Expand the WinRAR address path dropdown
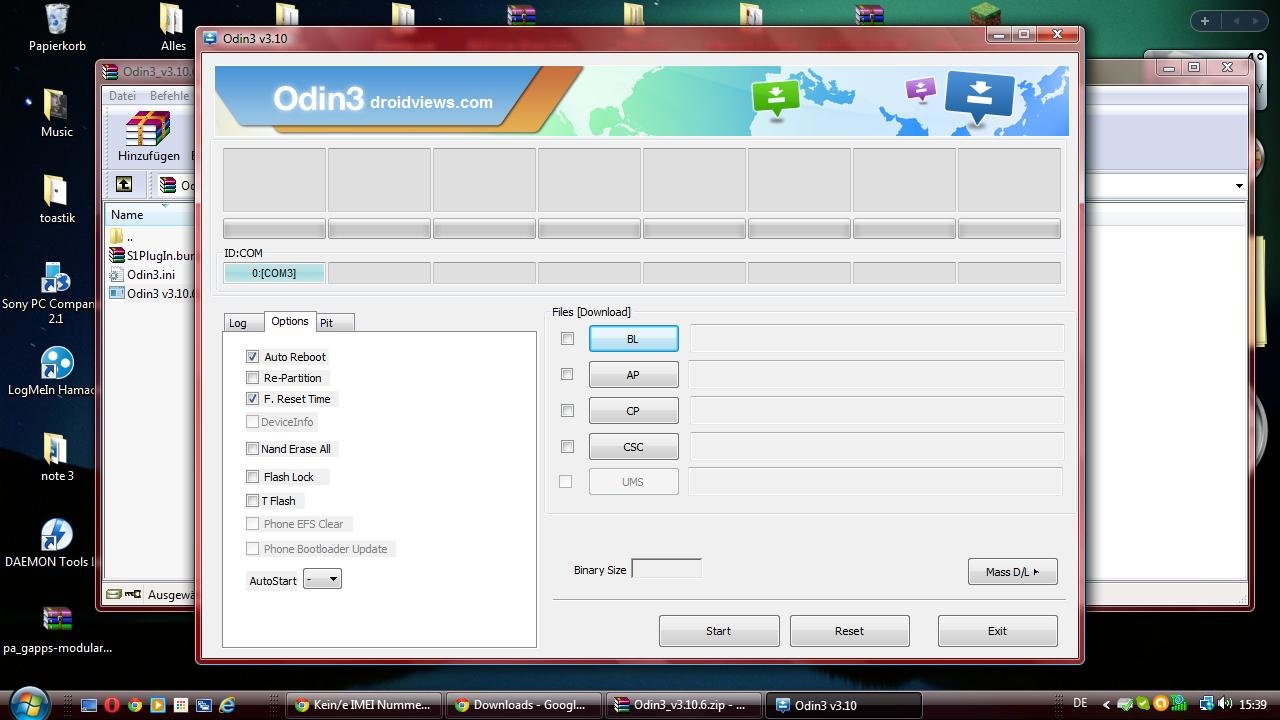 (x=1239, y=186)
